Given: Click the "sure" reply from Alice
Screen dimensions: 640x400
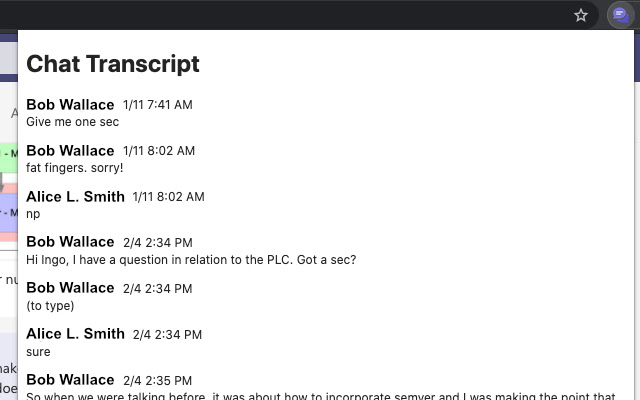Looking at the screenshot, I should 38,352.
